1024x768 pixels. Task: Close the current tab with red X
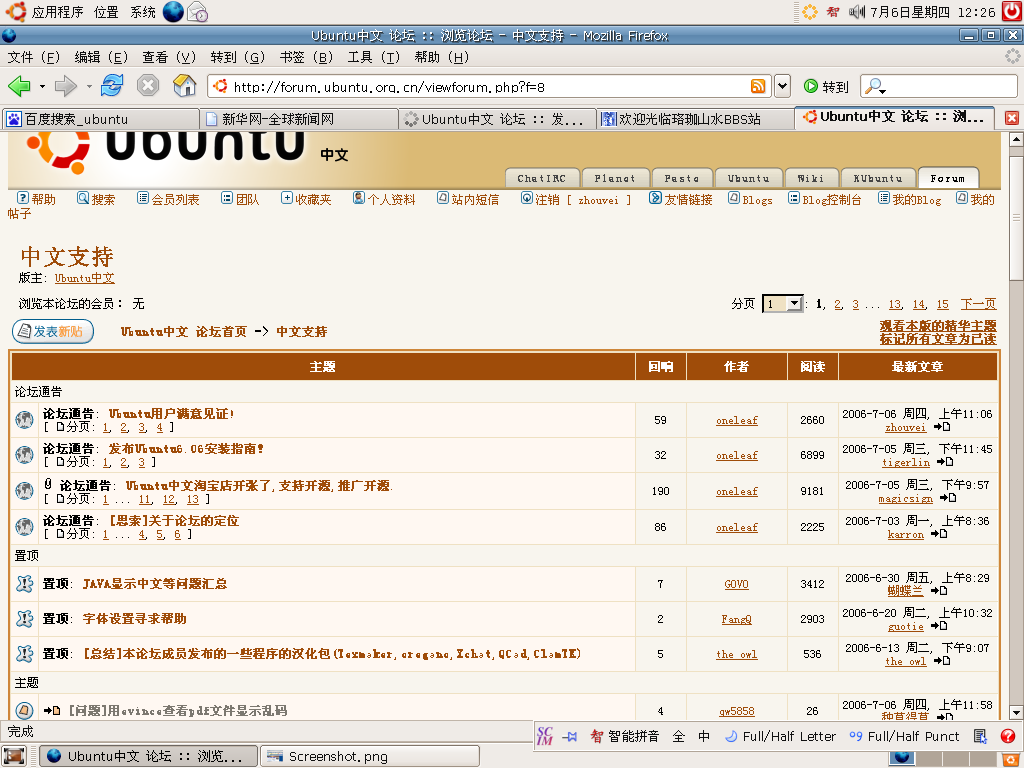coord(1012,118)
